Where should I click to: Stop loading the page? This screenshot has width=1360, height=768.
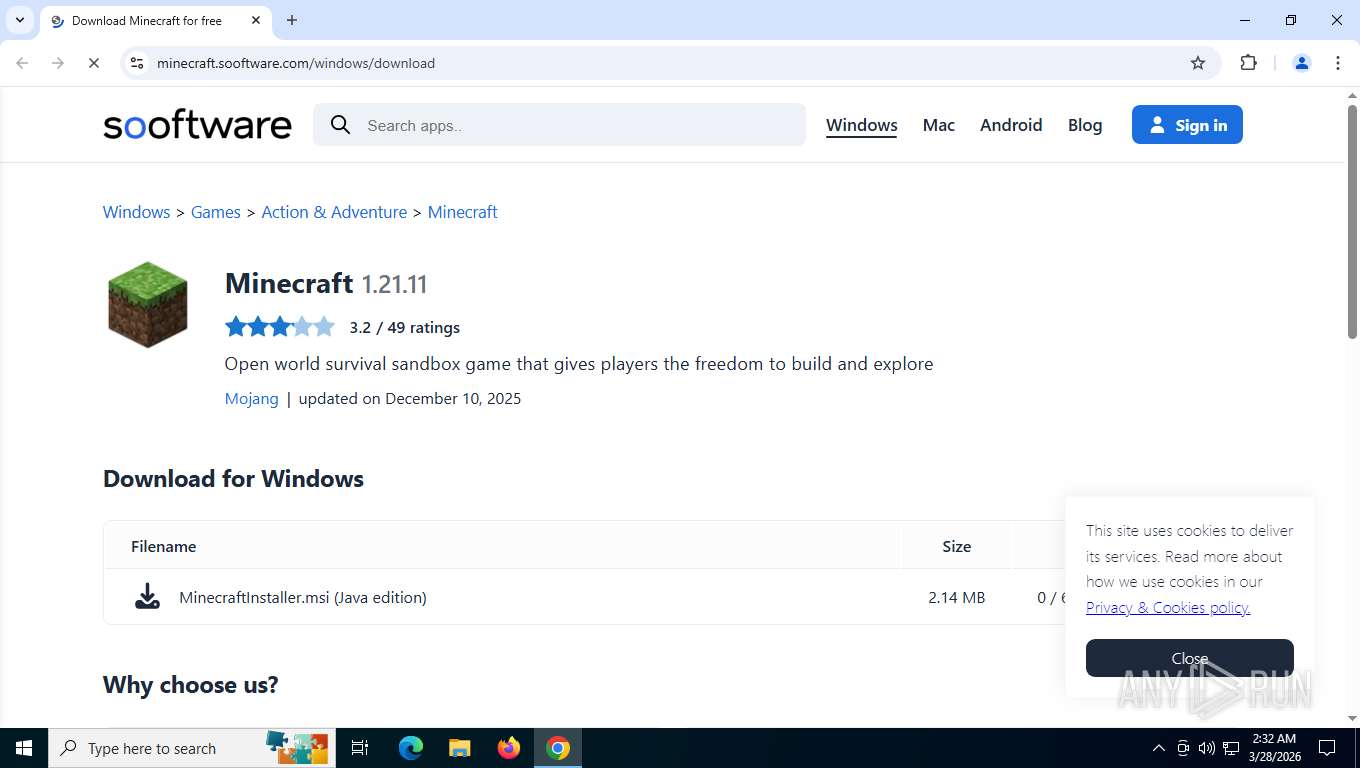coord(93,63)
